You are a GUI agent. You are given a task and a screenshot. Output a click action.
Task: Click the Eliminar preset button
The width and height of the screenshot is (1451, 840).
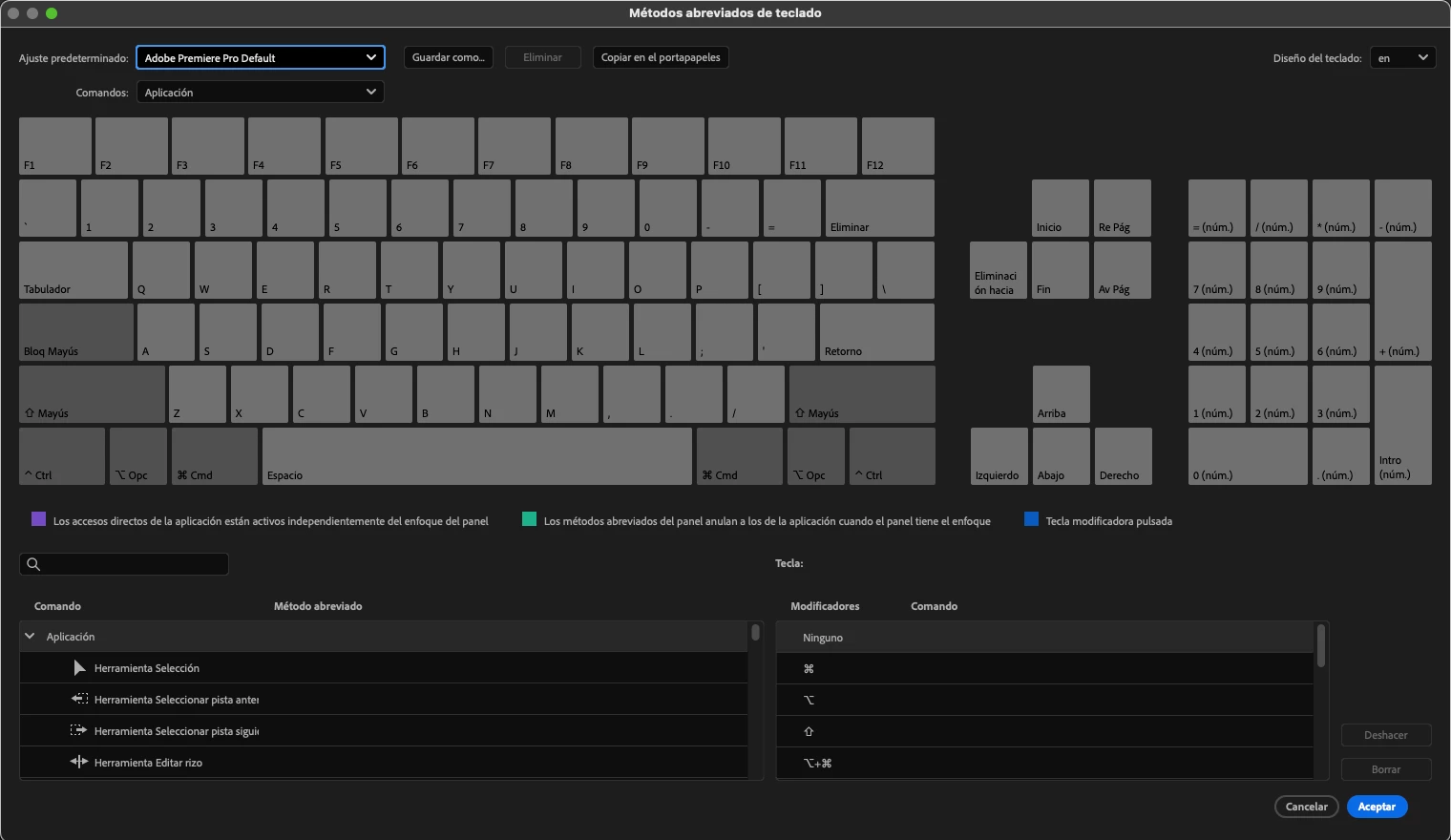542,57
